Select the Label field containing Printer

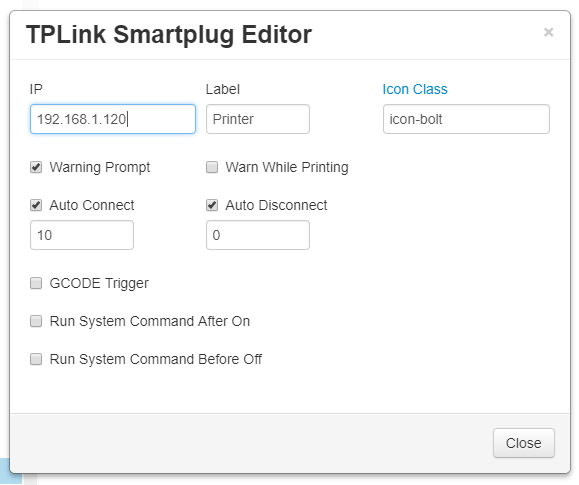pyautogui.click(x=258, y=119)
